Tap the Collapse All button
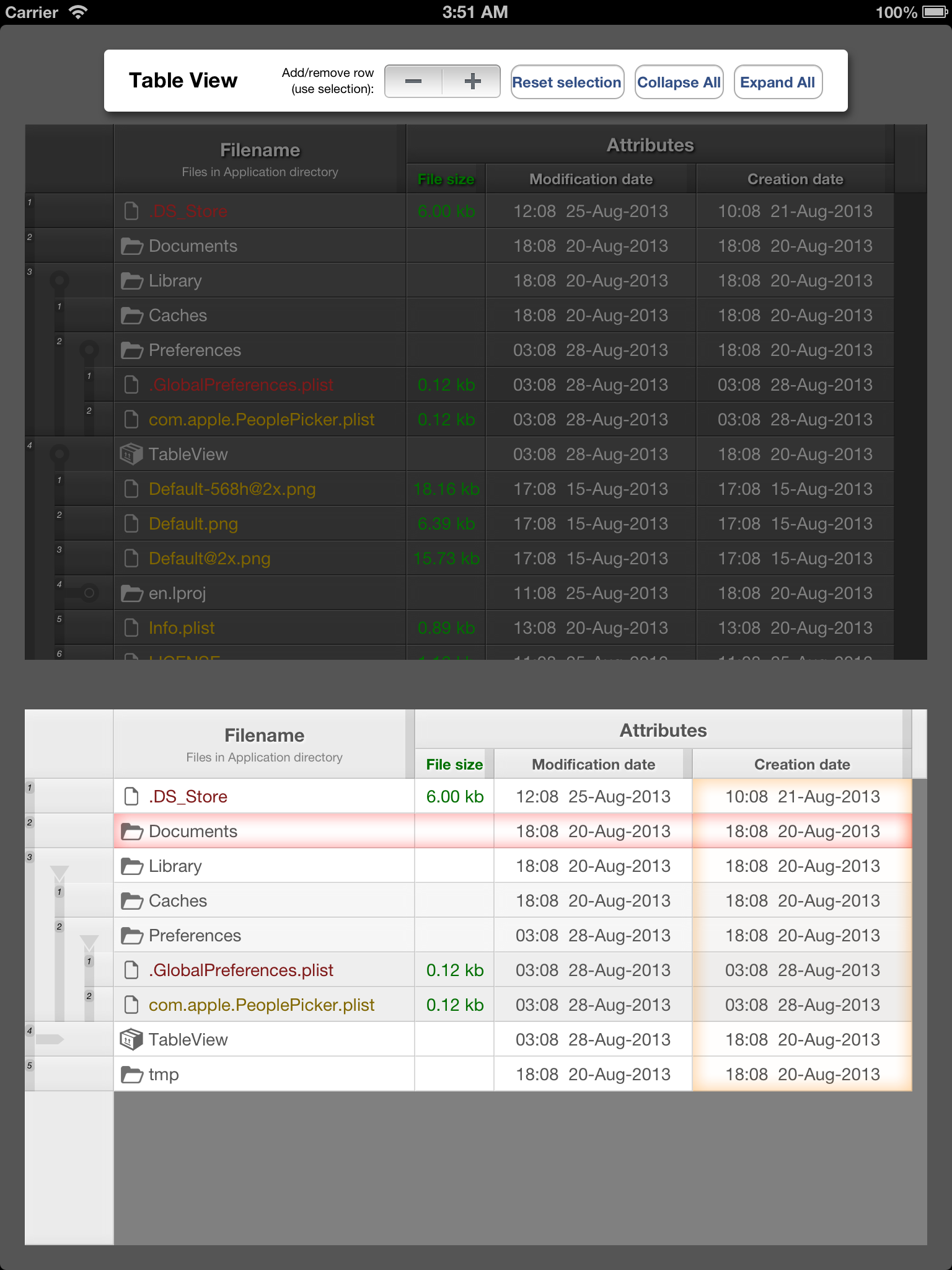The image size is (952, 1270). click(x=679, y=82)
